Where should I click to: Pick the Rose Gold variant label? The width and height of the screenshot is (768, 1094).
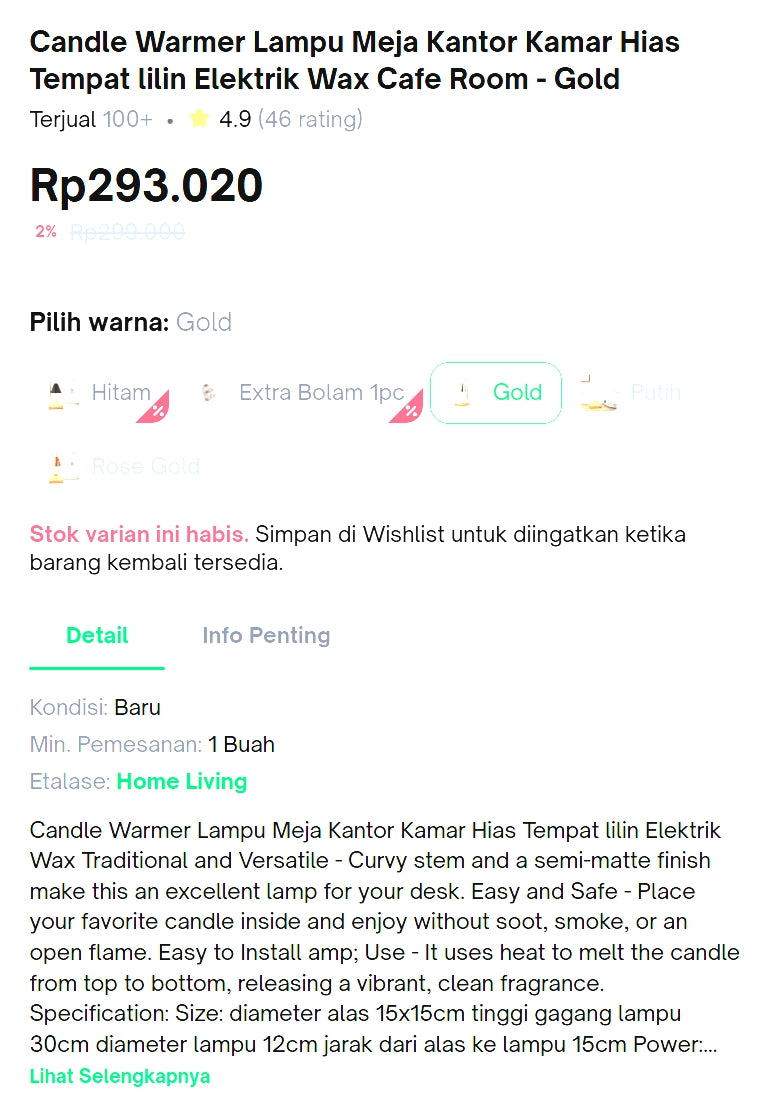pos(145,467)
